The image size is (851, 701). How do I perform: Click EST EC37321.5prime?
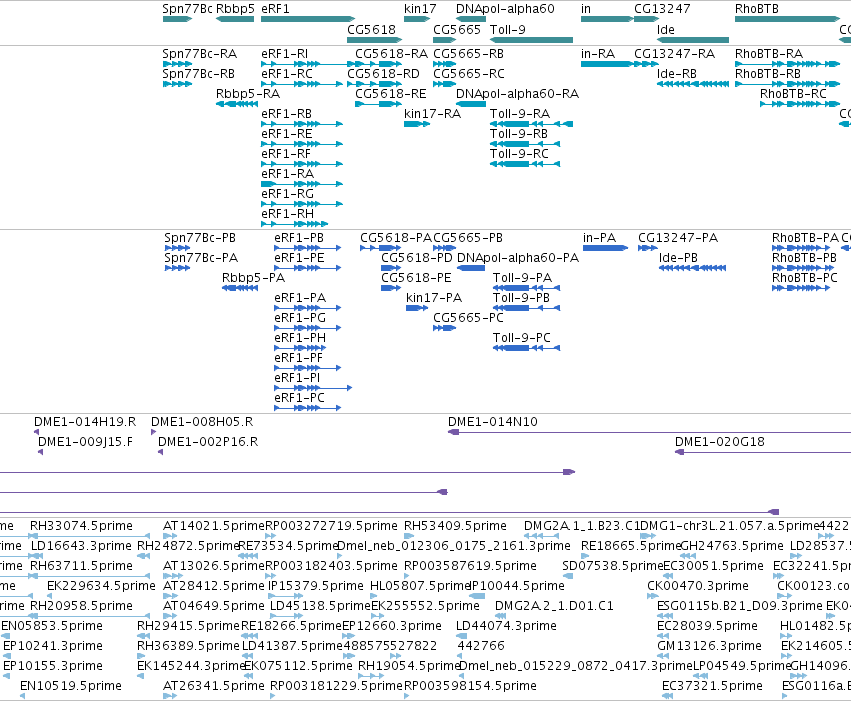(x=713, y=686)
